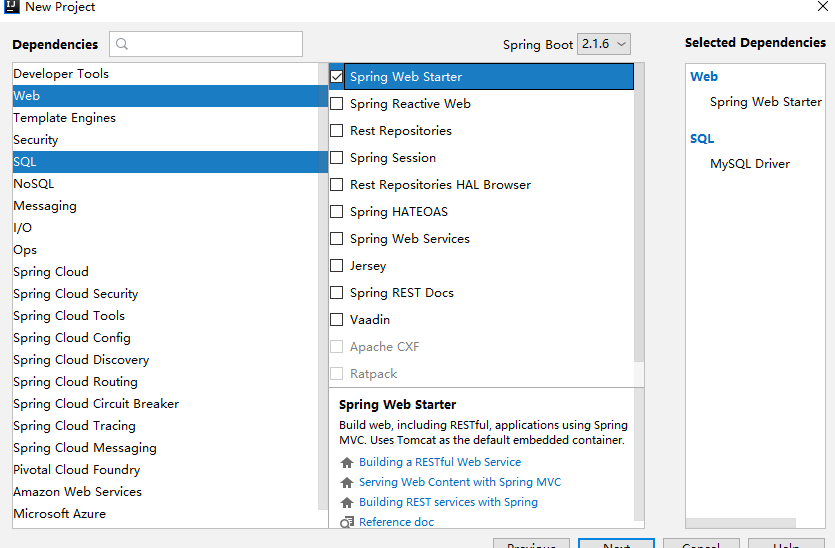
Task: Check the Spring Reactive Web checkbox
Action: (x=337, y=103)
